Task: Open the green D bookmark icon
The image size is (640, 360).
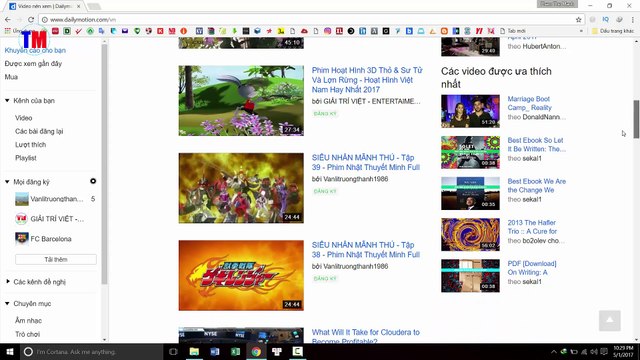Action: [x=67, y=31]
